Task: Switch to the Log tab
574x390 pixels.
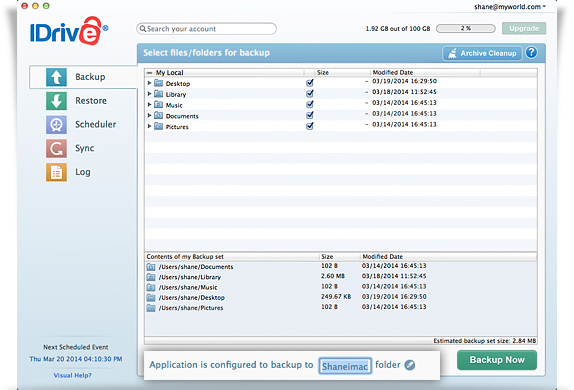Action: [x=83, y=172]
